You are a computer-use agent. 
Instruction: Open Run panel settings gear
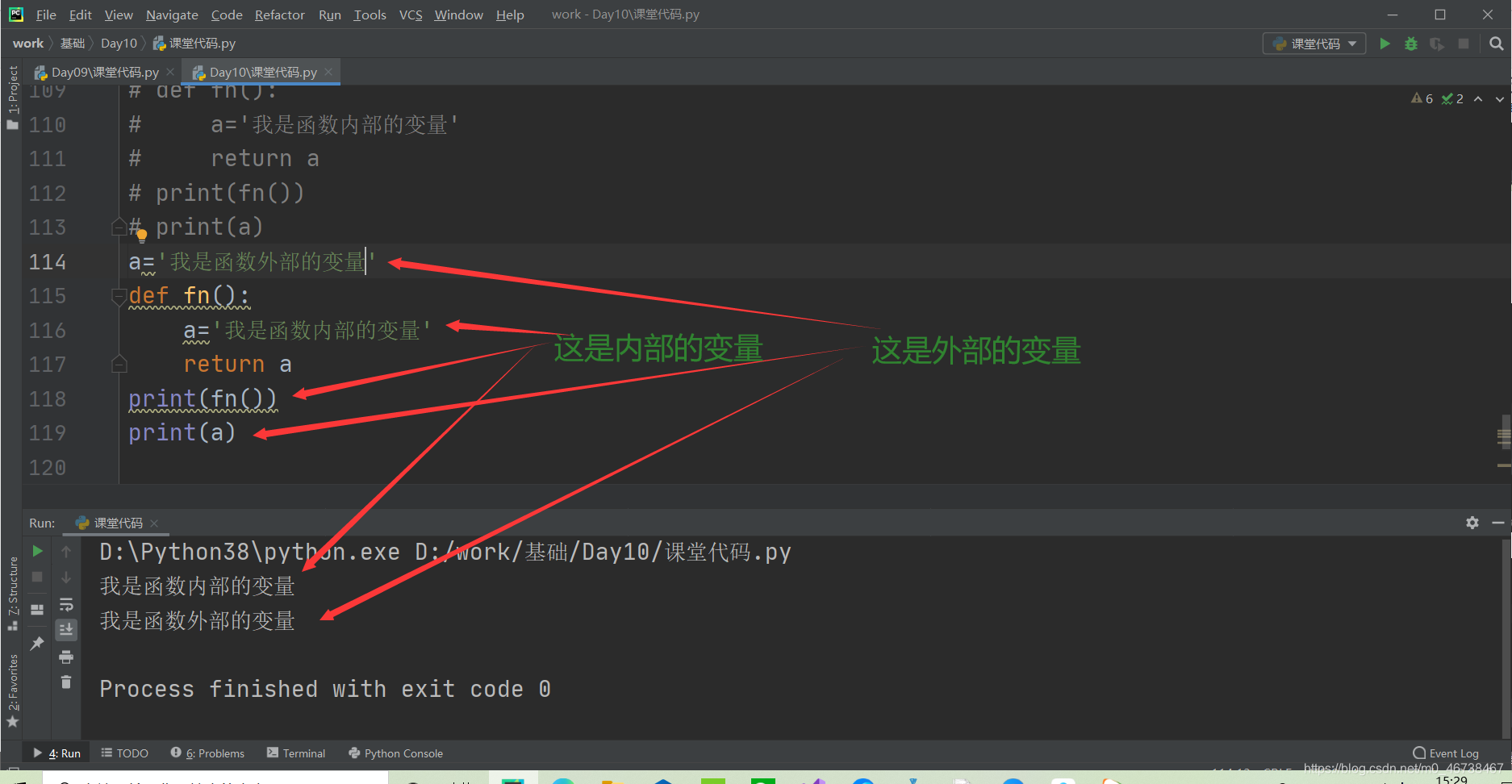coord(1472,523)
